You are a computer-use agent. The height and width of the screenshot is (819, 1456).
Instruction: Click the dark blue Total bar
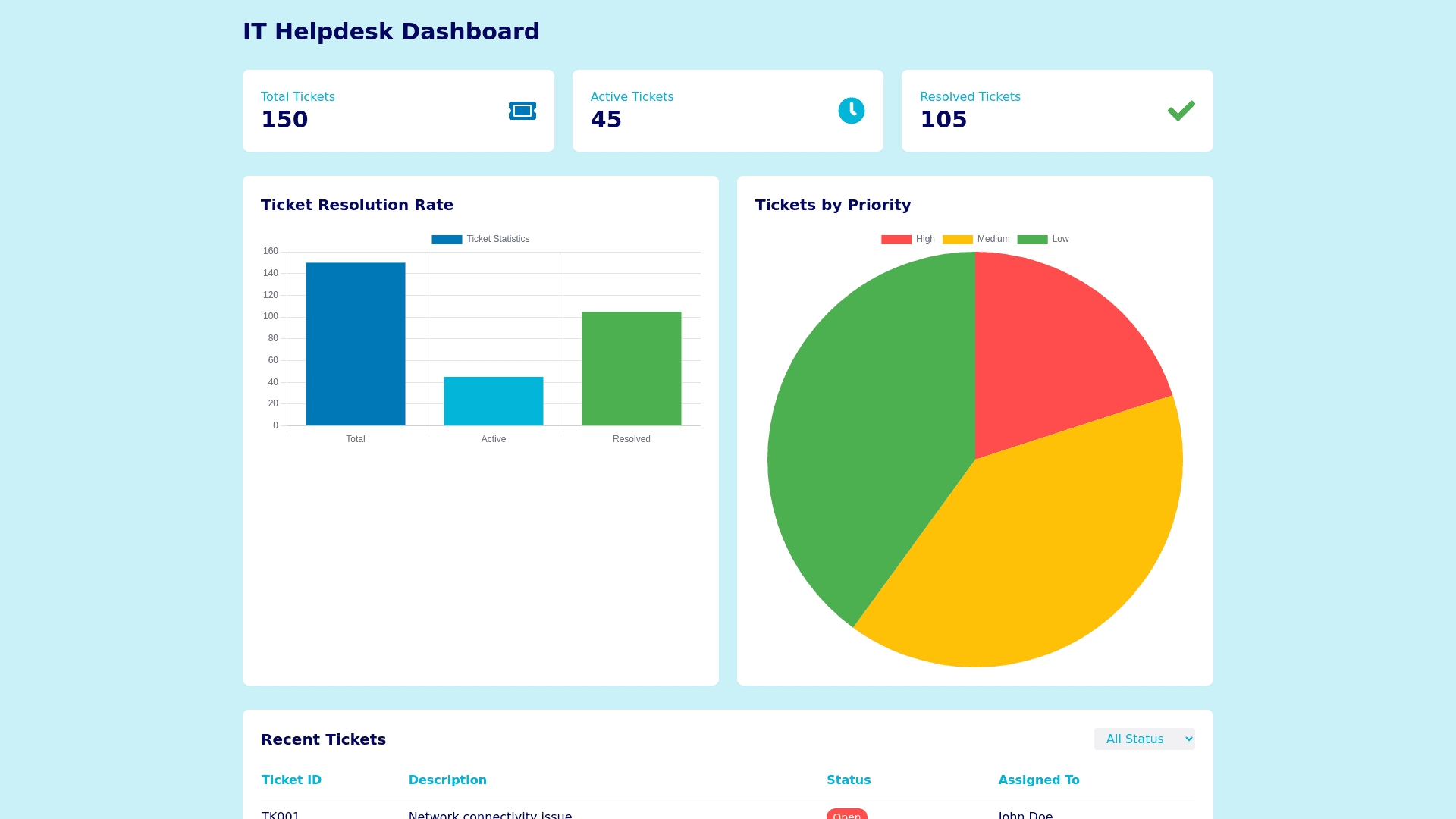click(x=355, y=344)
